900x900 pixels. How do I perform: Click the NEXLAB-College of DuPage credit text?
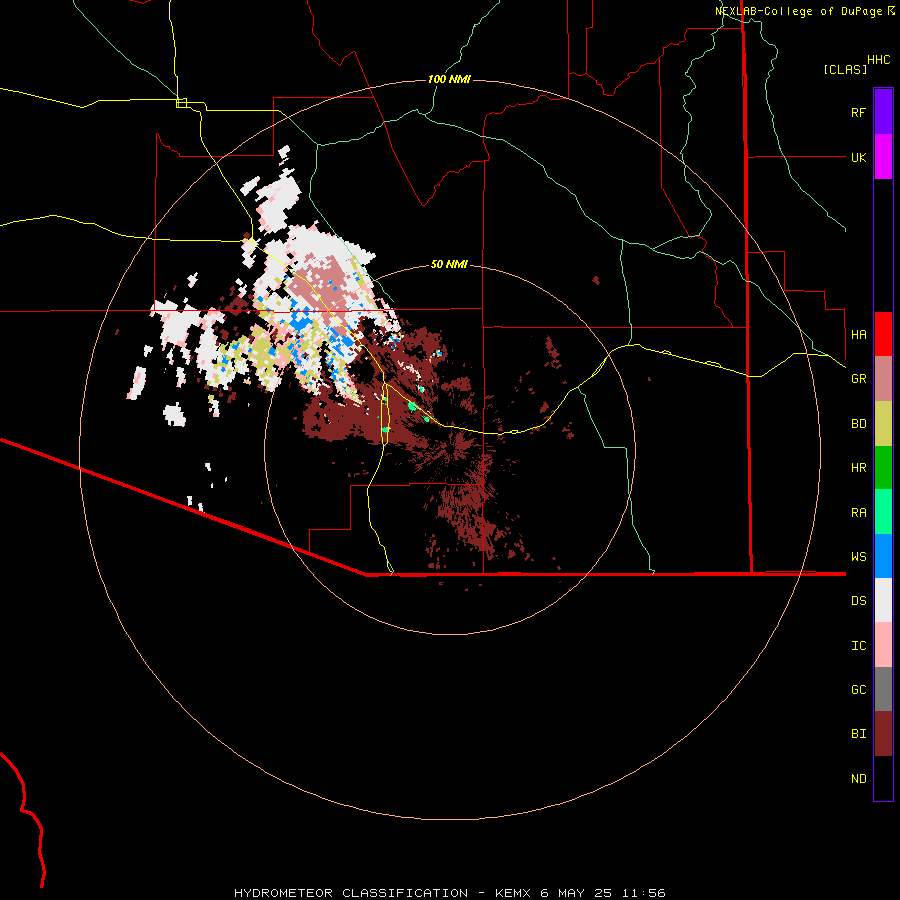tap(804, 11)
